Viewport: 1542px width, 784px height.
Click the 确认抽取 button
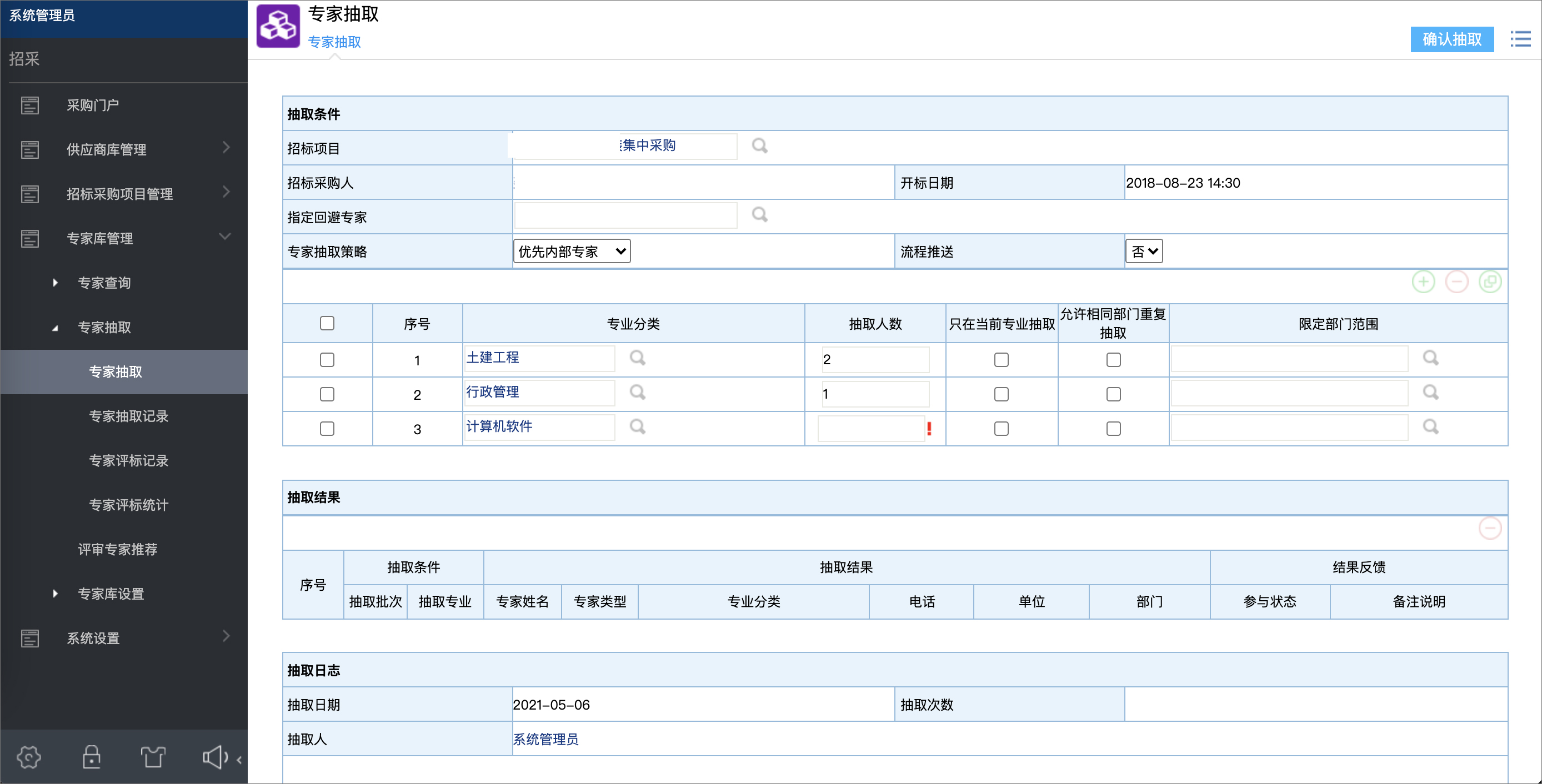click(1452, 39)
